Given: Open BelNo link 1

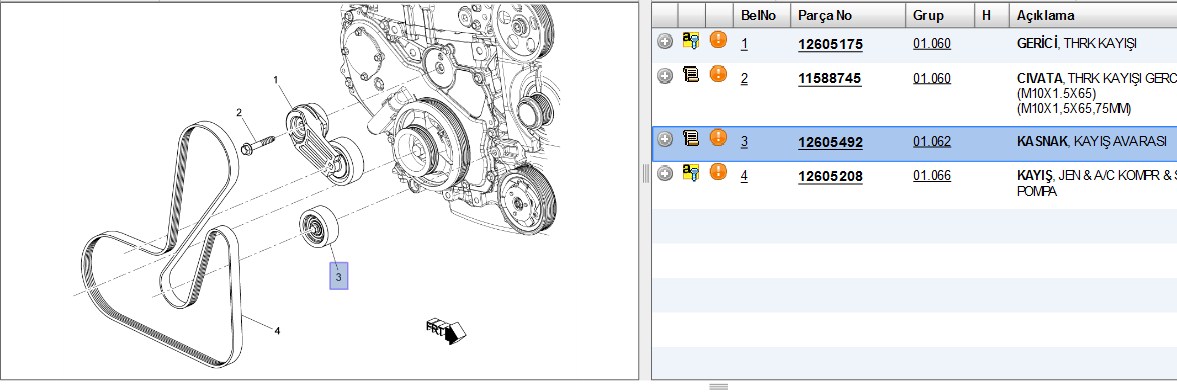Looking at the screenshot, I should click(x=744, y=44).
